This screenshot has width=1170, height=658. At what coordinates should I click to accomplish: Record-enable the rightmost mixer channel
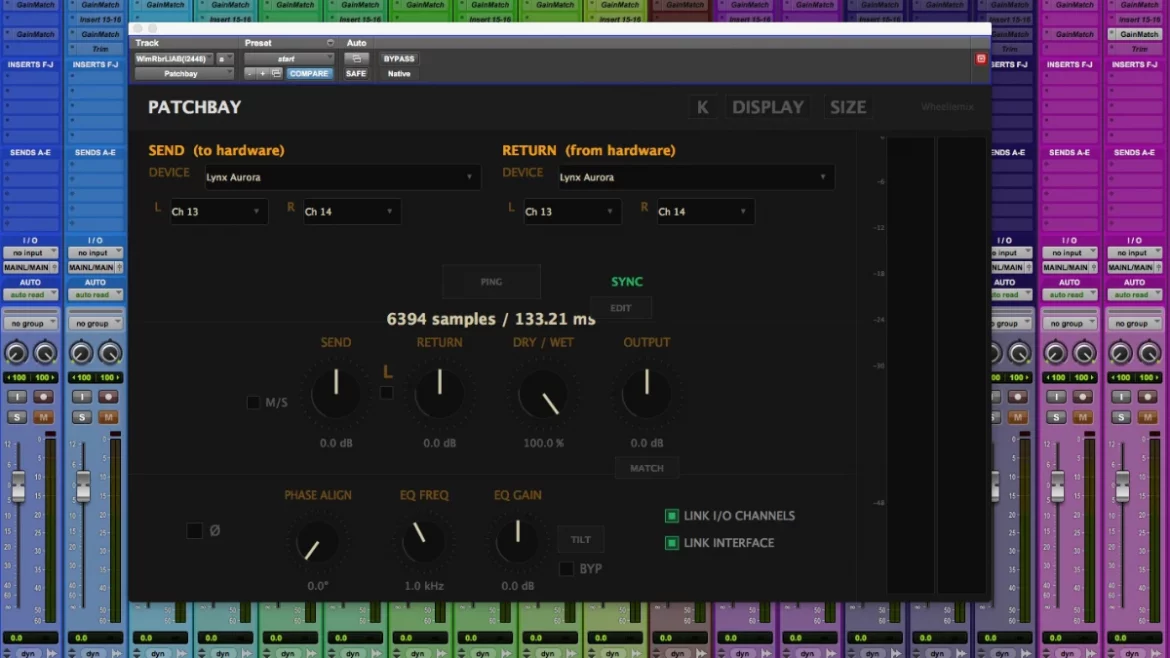1148,397
